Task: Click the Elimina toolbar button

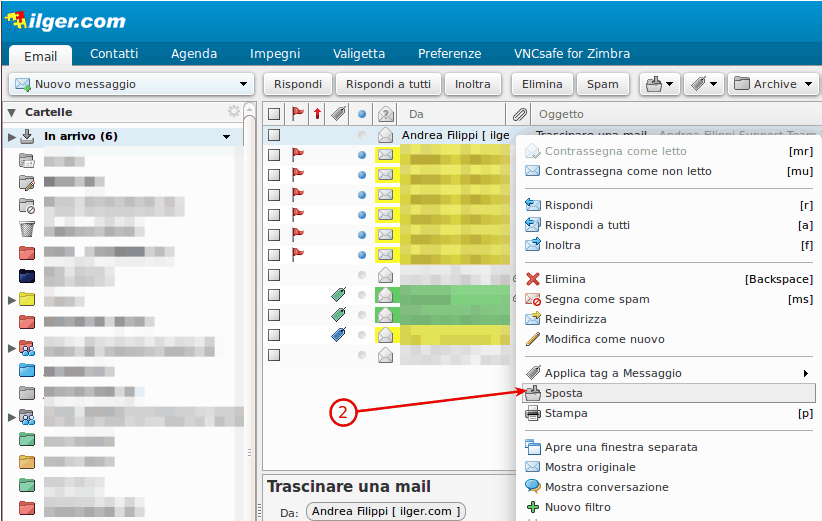Action: pyautogui.click(x=542, y=84)
